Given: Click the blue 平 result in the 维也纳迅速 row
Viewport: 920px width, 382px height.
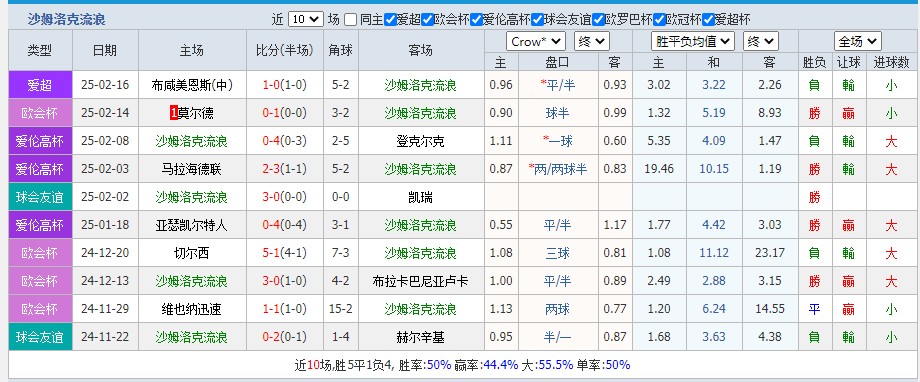Looking at the screenshot, I should point(814,309).
